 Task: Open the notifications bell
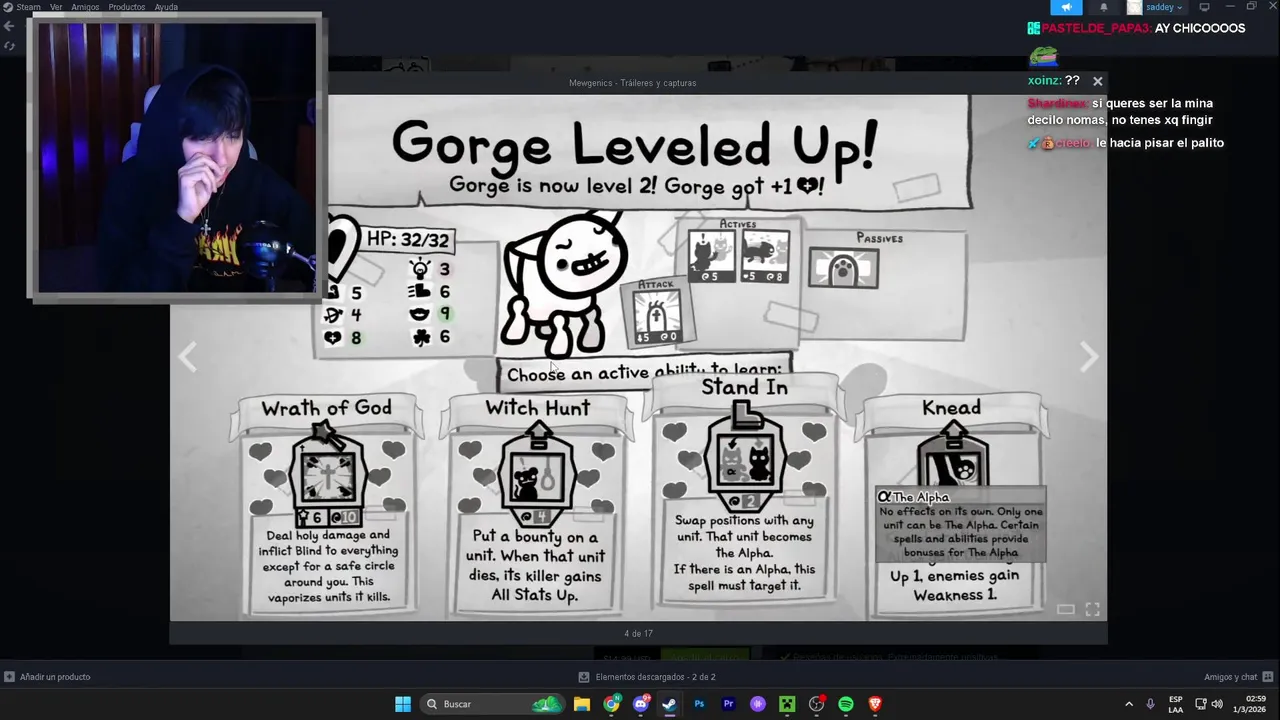pyautogui.click(x=1104, y=7)
